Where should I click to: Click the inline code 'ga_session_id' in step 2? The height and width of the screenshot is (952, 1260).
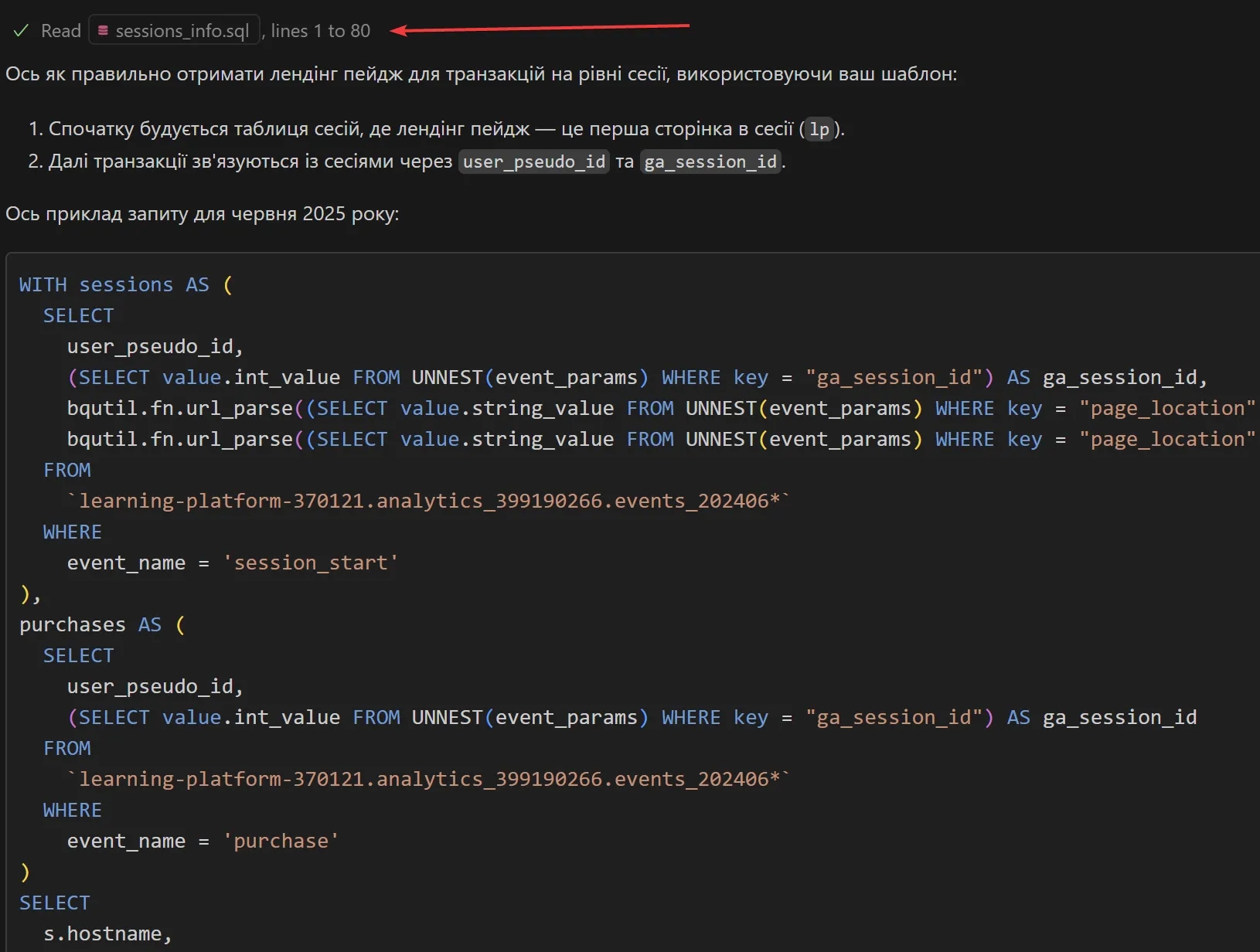click(710, 161)
